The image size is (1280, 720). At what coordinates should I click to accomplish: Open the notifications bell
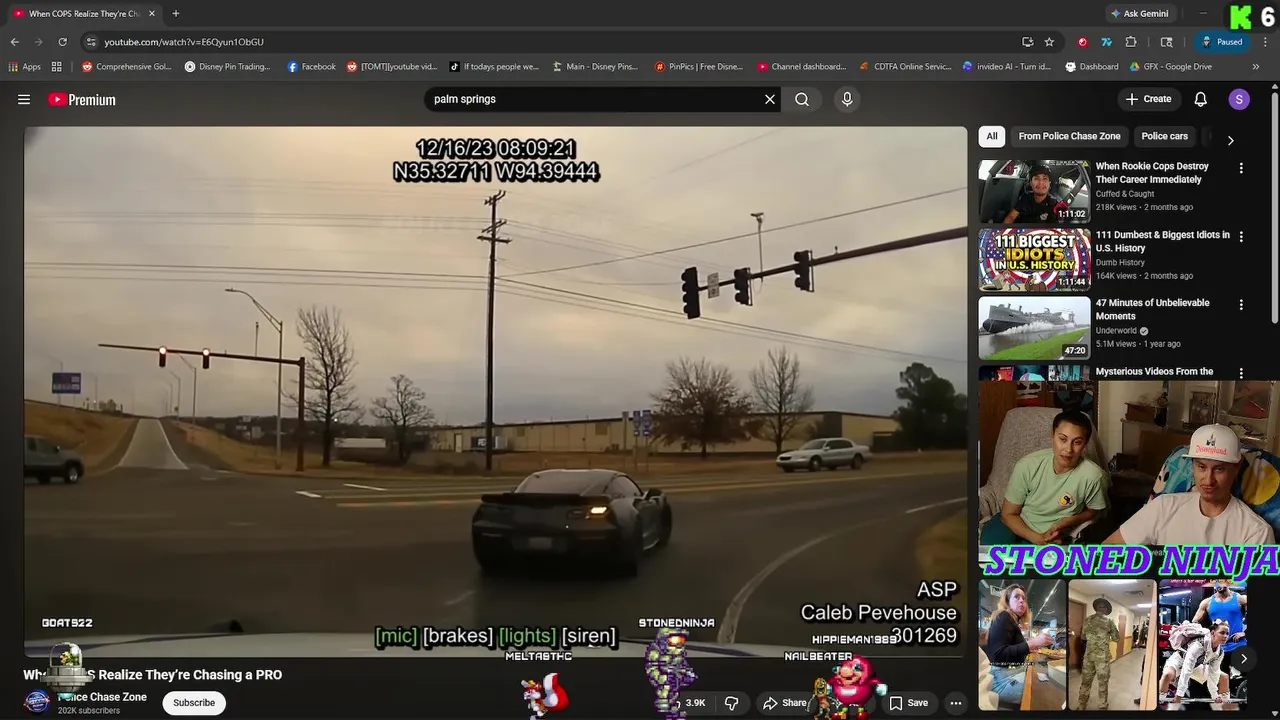[x=1201, y=99]
